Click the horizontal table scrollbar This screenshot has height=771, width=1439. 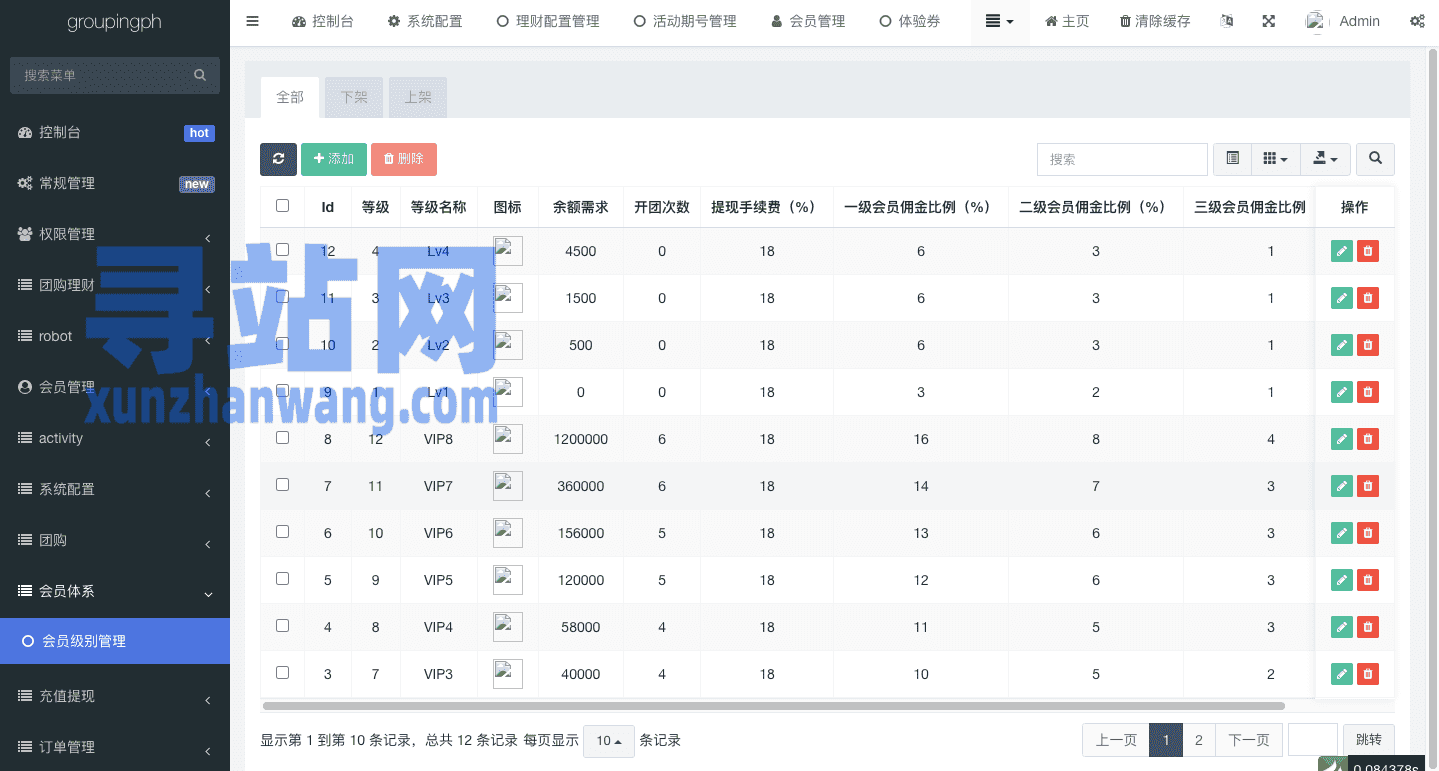[773, 706]
